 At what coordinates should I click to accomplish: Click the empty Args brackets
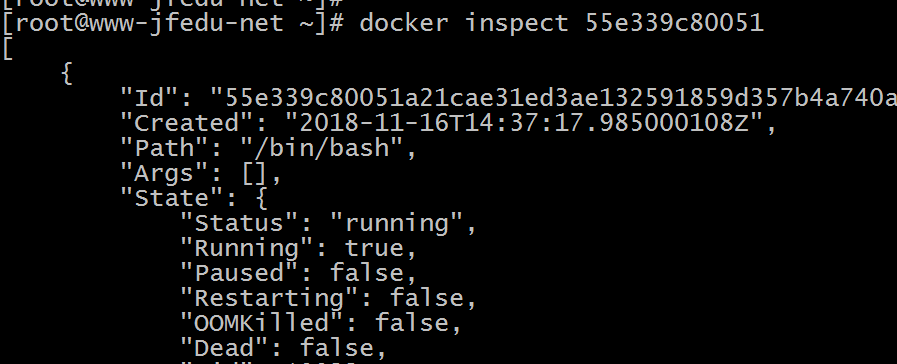(254, 173)
